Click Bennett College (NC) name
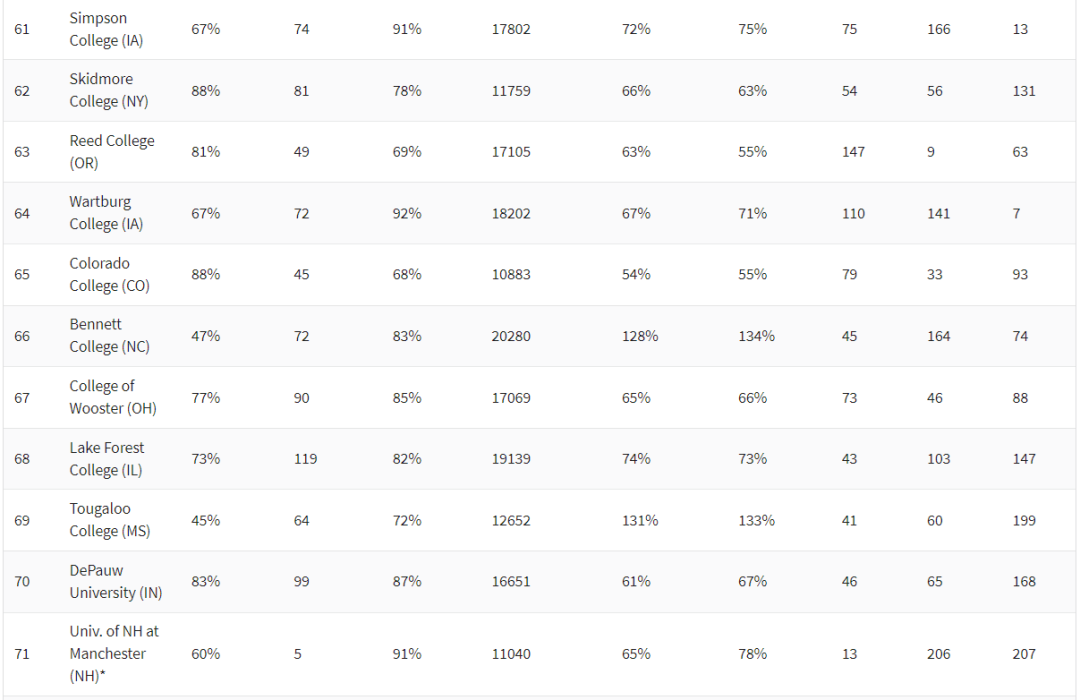The width and height of the screenshot is (1080, 700). (x=110, y=336)
